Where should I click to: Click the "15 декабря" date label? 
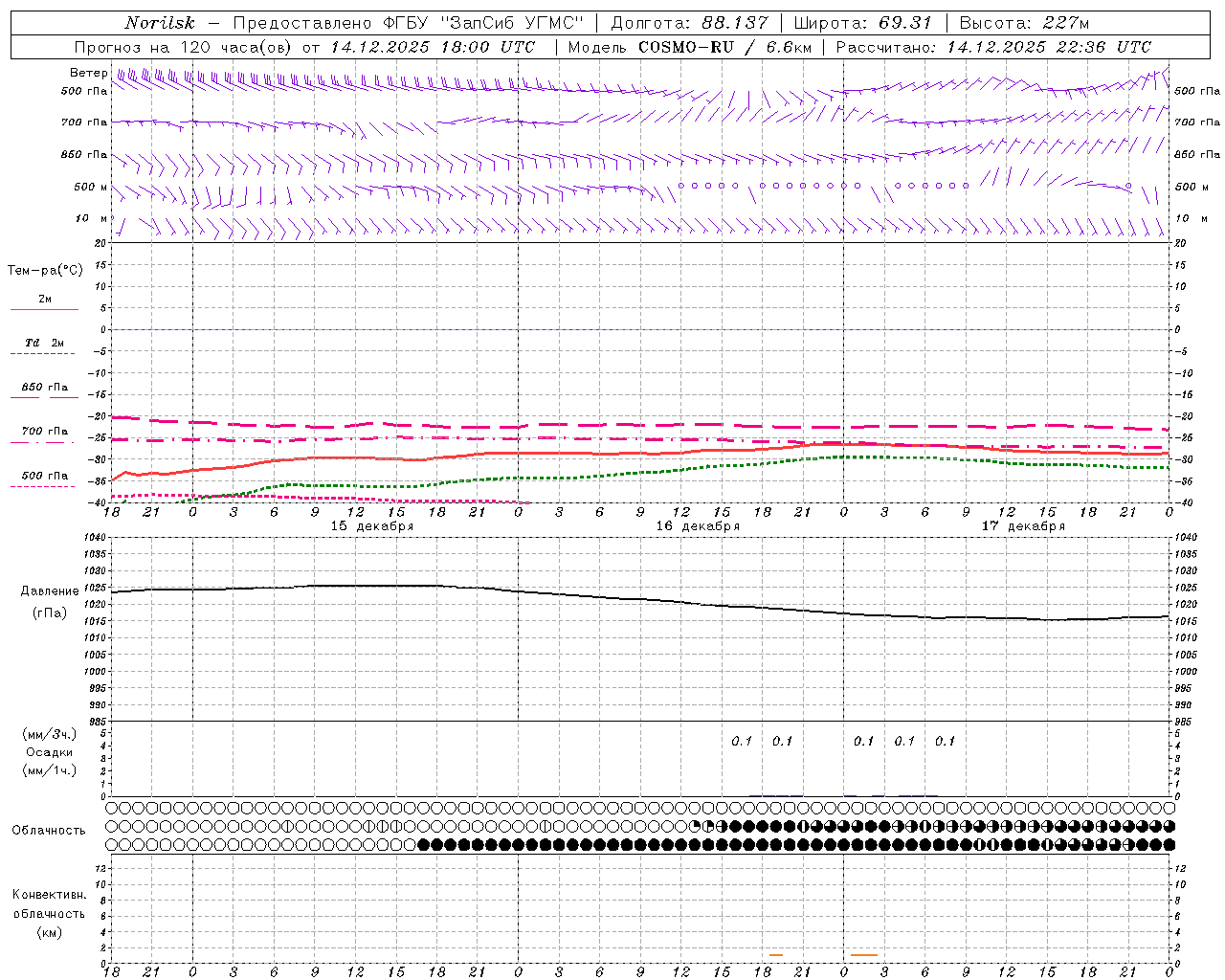(x=372, y=526)
